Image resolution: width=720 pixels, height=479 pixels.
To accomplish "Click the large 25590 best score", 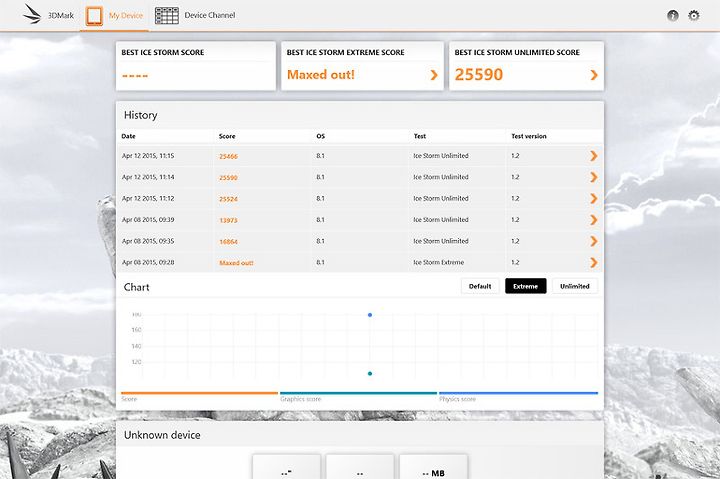I will (x=478, y=74).
